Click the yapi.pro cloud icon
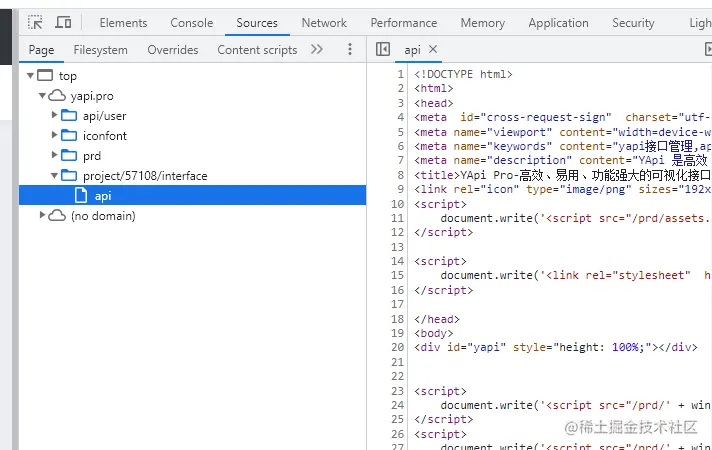The image size is (712, 450). [x=57, y=95]
